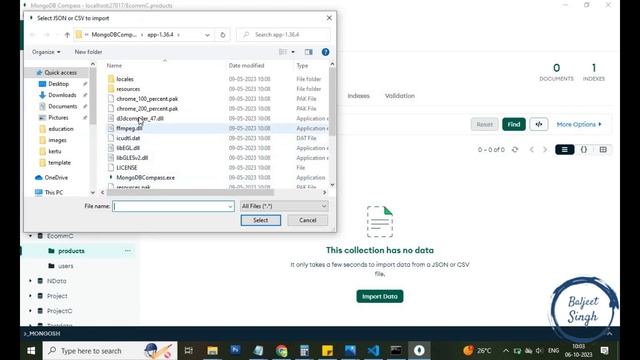
Task: Open Downloads in navigation pane
Action: point(62,95)
